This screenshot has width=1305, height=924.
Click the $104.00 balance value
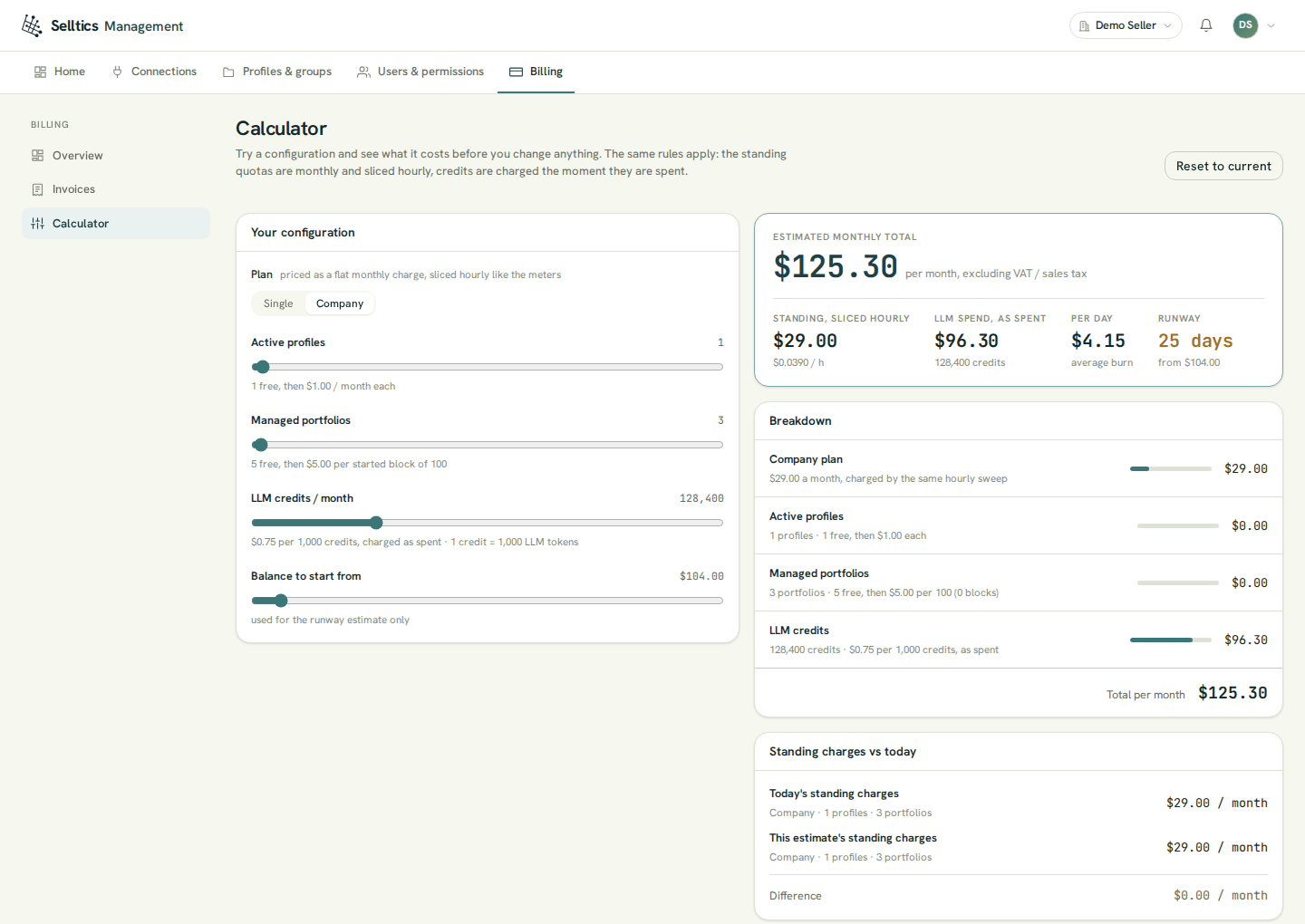click(x=701, y=576)
